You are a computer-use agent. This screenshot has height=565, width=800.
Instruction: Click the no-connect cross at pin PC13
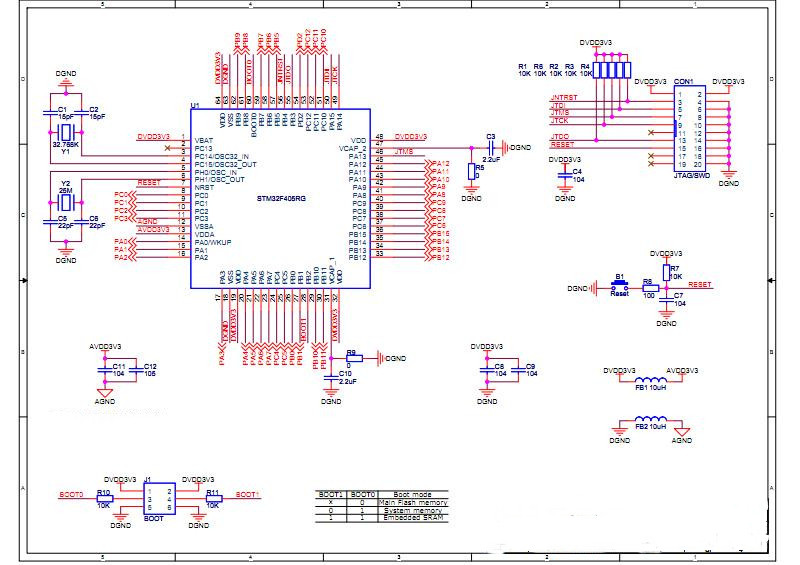(x=168, y=148)
